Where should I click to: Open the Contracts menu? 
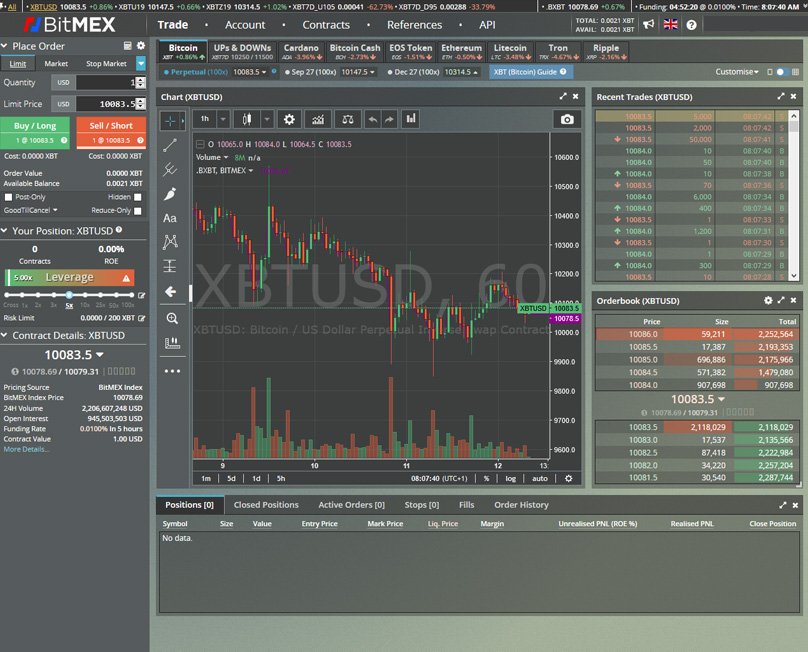(326, 25)
